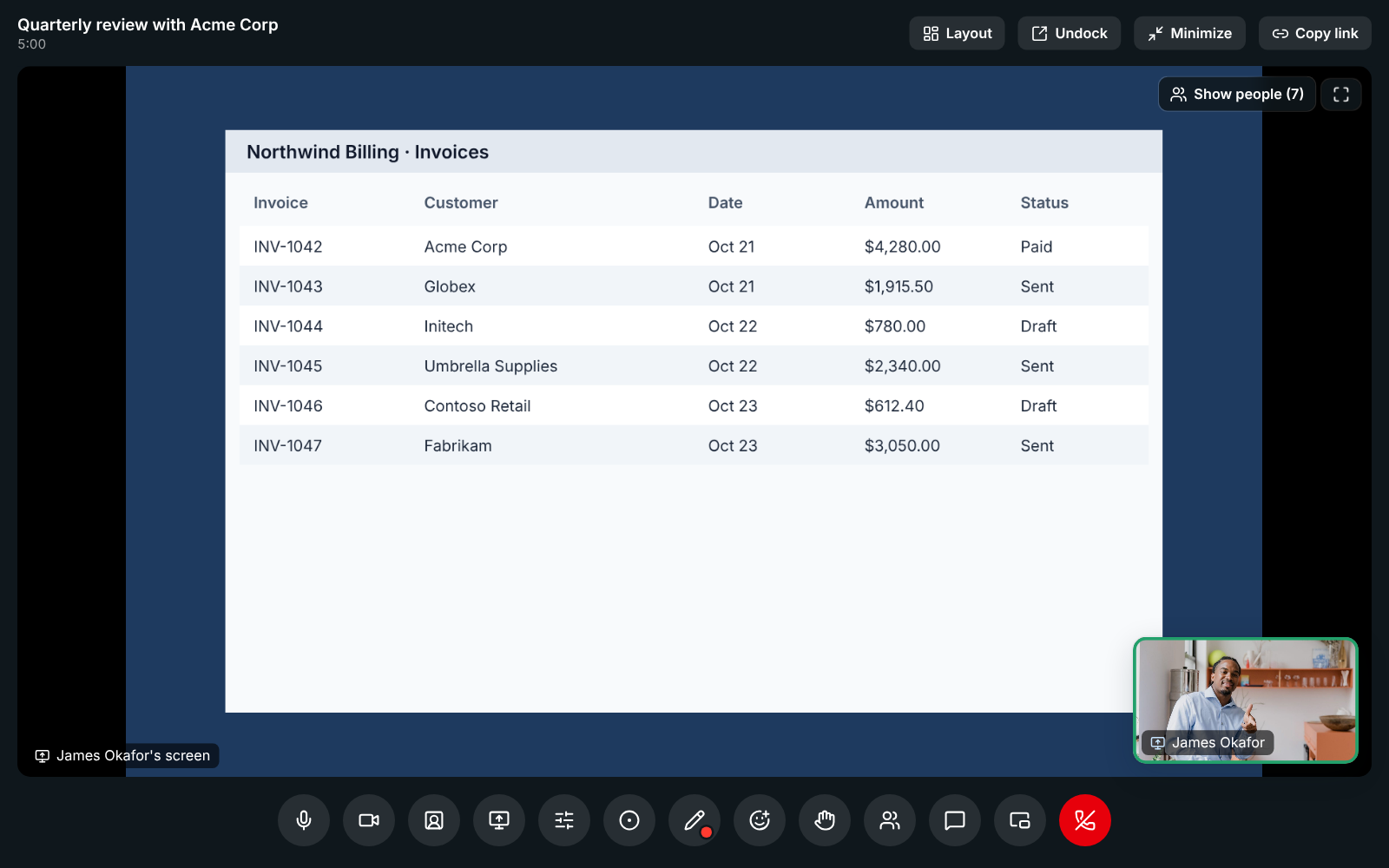Click the Invoice column header

coord(280,202)
